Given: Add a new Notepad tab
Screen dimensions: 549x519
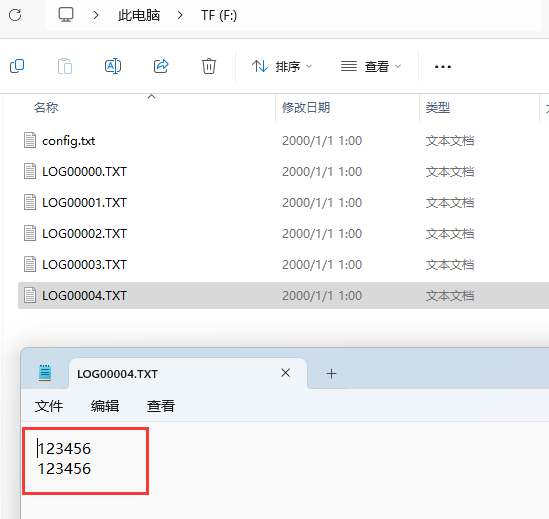Looking at the screenshot, I should click(x=331, y=373).
